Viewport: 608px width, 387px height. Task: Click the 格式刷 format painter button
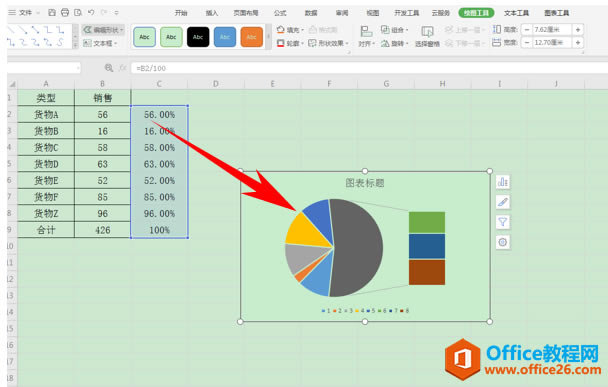[323, 29]
